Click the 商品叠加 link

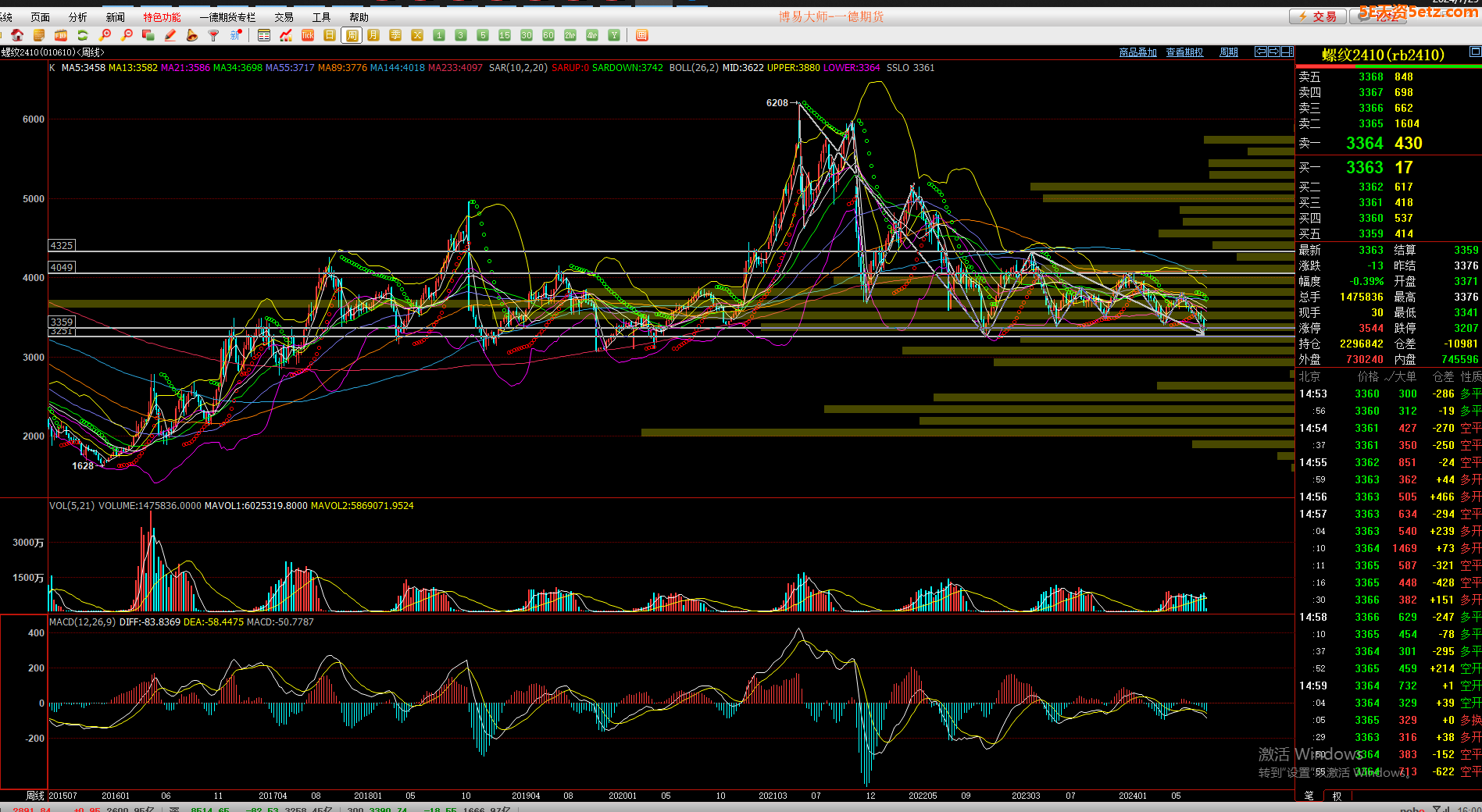point(1137,52)
